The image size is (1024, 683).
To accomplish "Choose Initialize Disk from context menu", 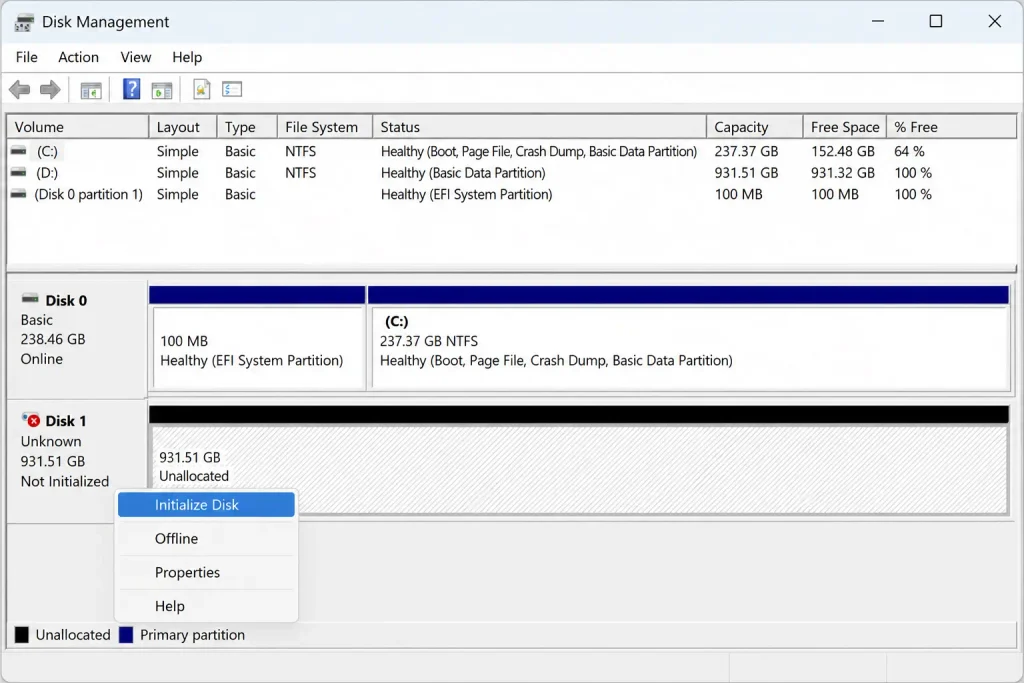I will pos(206,505).
